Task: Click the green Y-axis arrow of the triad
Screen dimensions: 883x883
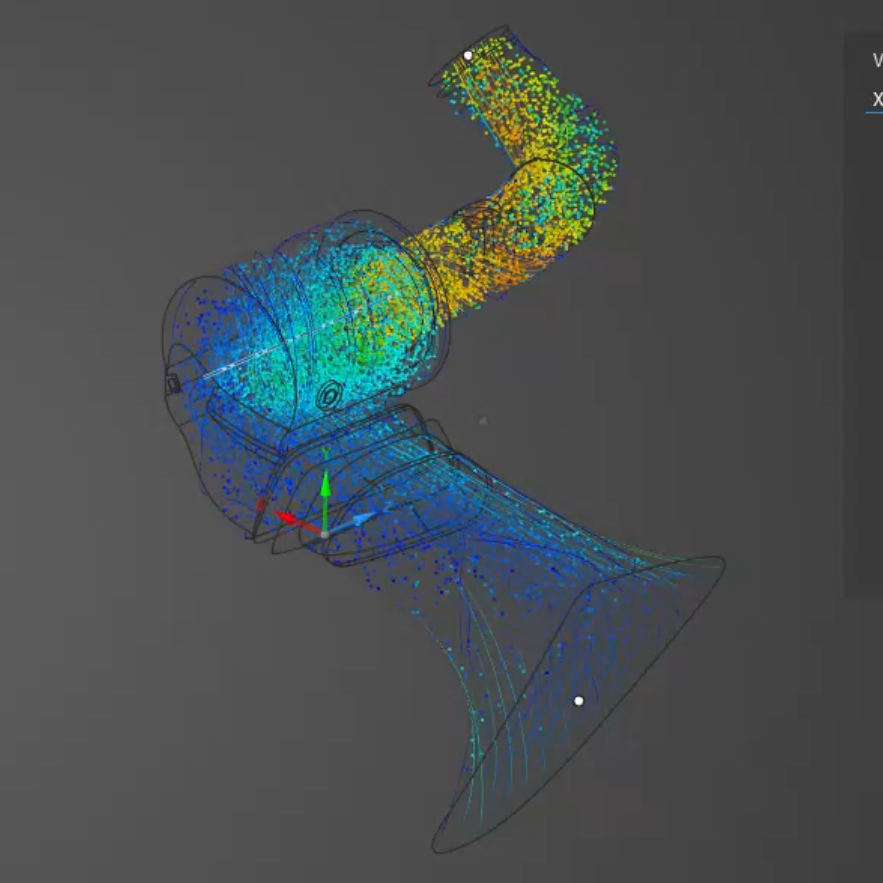Action: pyautogui.click(x=325, y=489)
